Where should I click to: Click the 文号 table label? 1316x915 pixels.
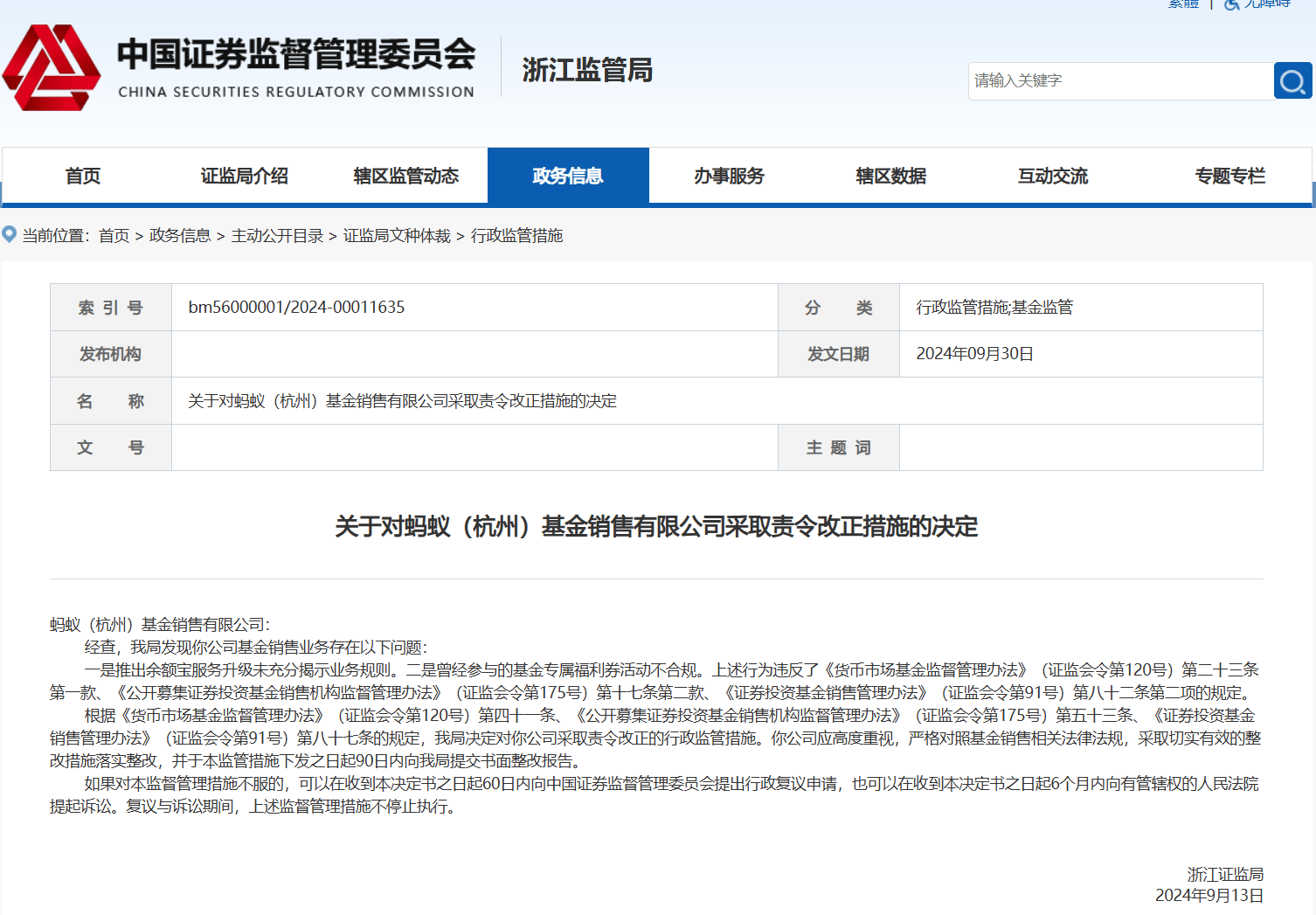pos(111,447)
